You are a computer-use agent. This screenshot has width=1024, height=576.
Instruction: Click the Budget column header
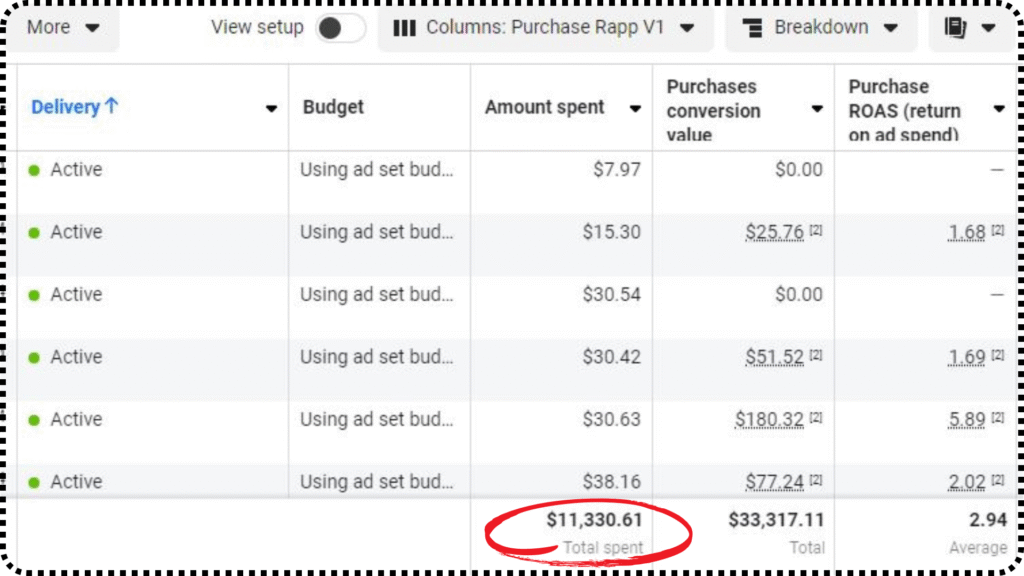[x=333, y=108]
